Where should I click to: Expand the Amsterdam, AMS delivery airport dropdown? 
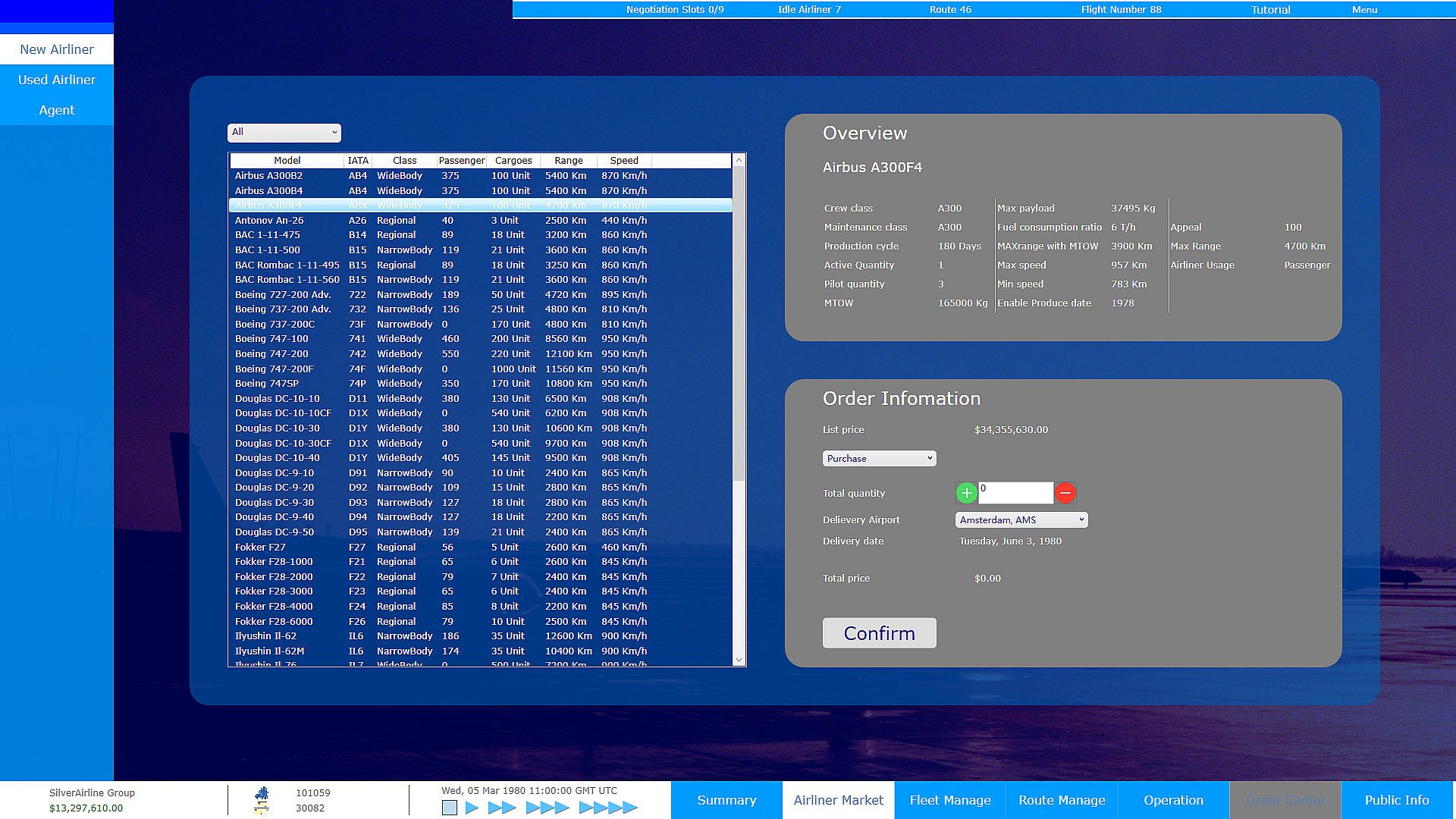(x=1021, y=520)
